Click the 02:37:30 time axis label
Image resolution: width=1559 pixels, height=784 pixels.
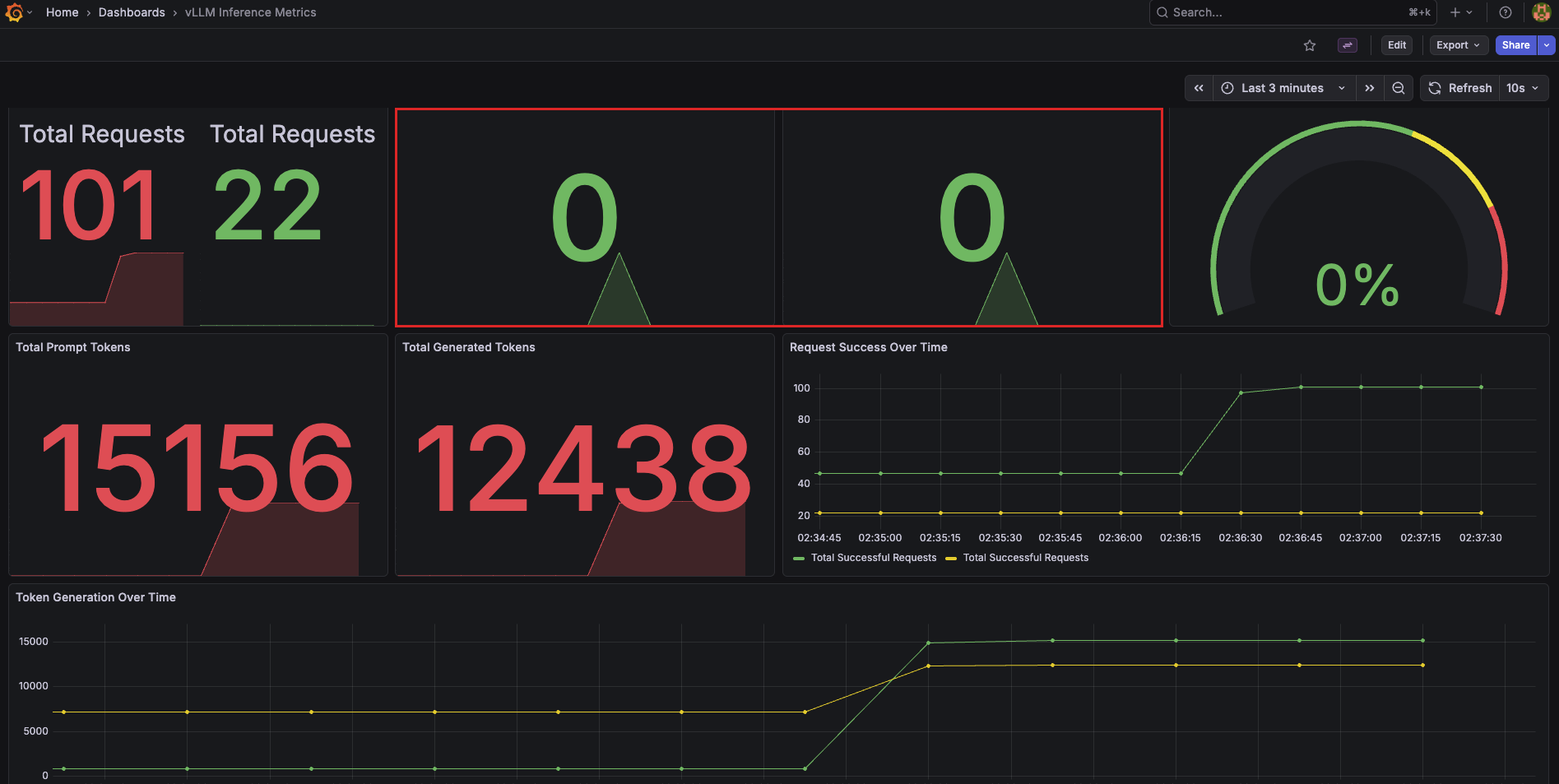click(1481, 538)
